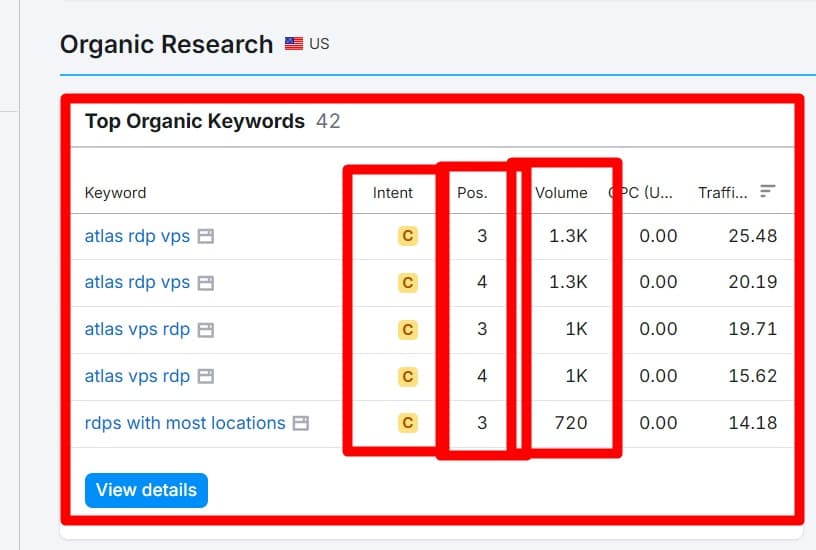This screenshot has height=550, width=816.
Task: Open keyword link rdps with most locations
Action: point(185,423)
